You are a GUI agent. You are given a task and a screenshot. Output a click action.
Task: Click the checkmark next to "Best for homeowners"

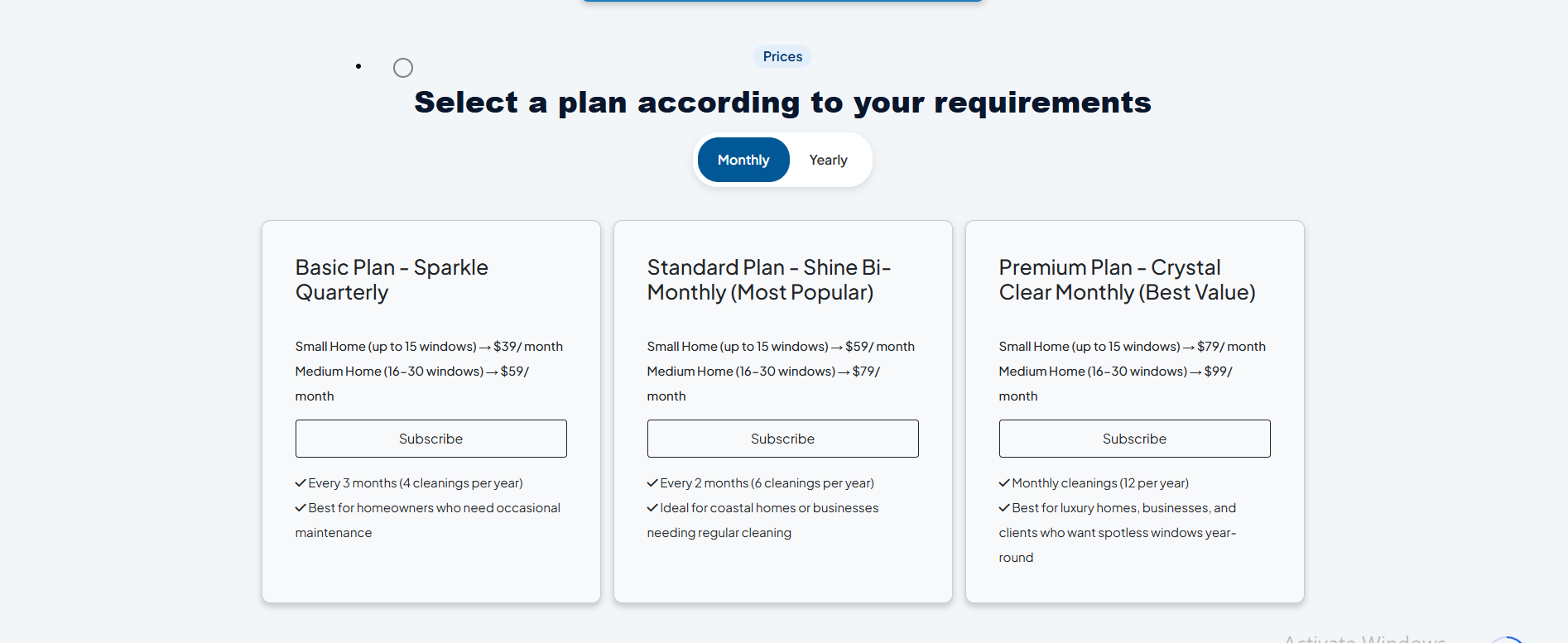tap(301, 508)
